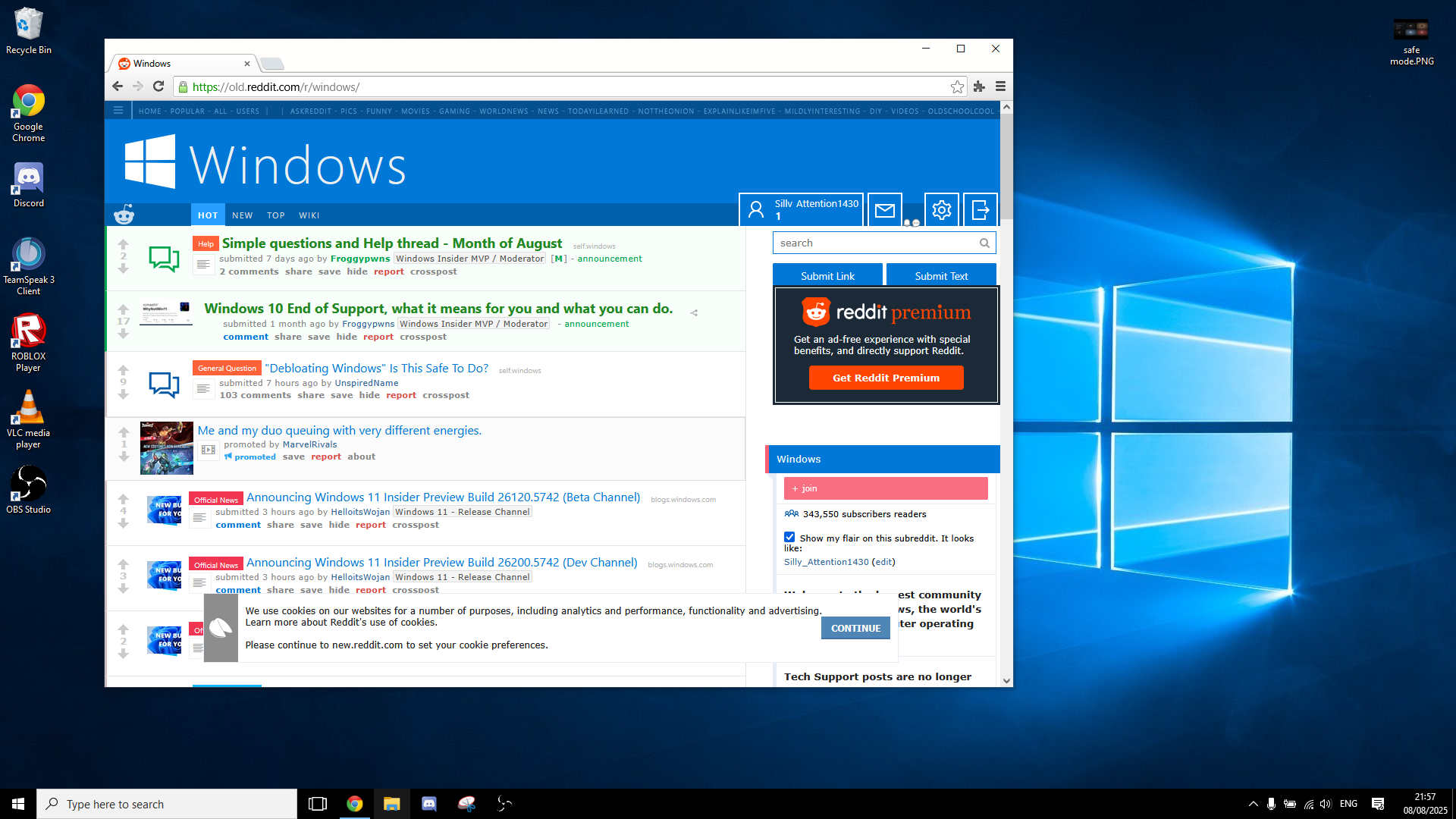1456x819 pixels.
Task: Open the volume control in system tray
Action: pyautogui.click(x=1326, y=804)
